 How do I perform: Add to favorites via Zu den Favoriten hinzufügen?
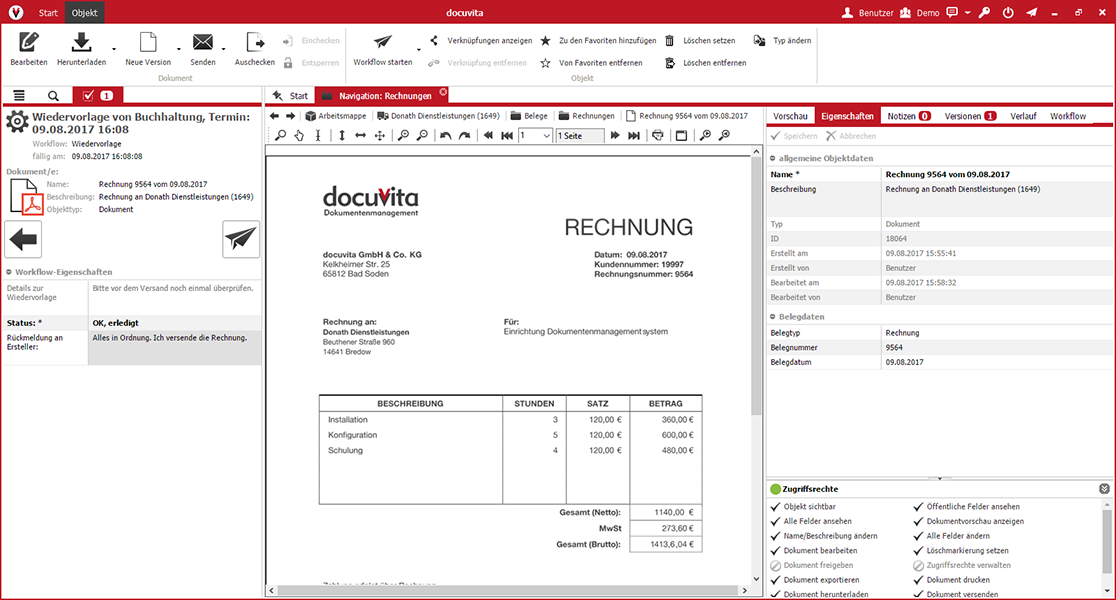(598, 41)
